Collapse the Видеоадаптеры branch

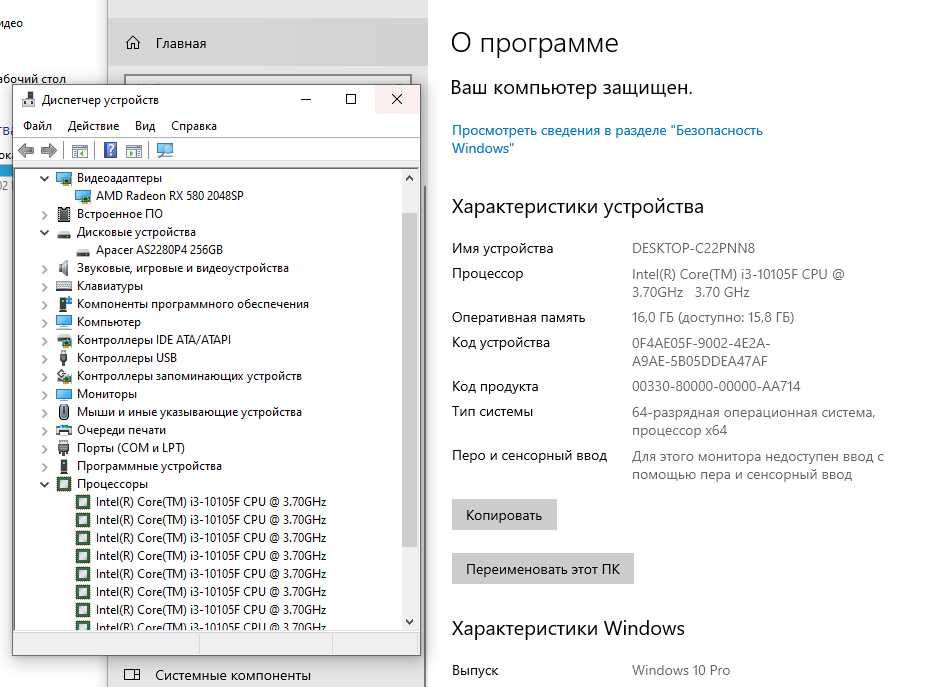[44, 178]
